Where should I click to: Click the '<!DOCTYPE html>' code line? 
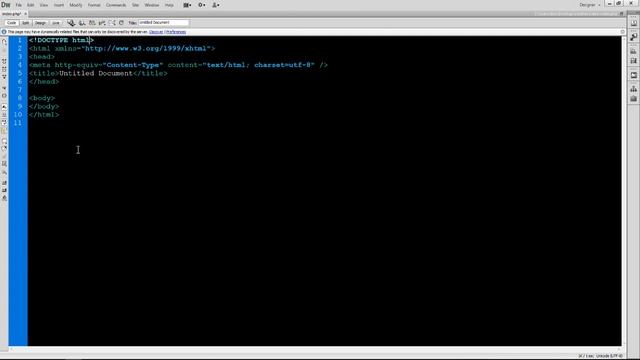point(62,40)
